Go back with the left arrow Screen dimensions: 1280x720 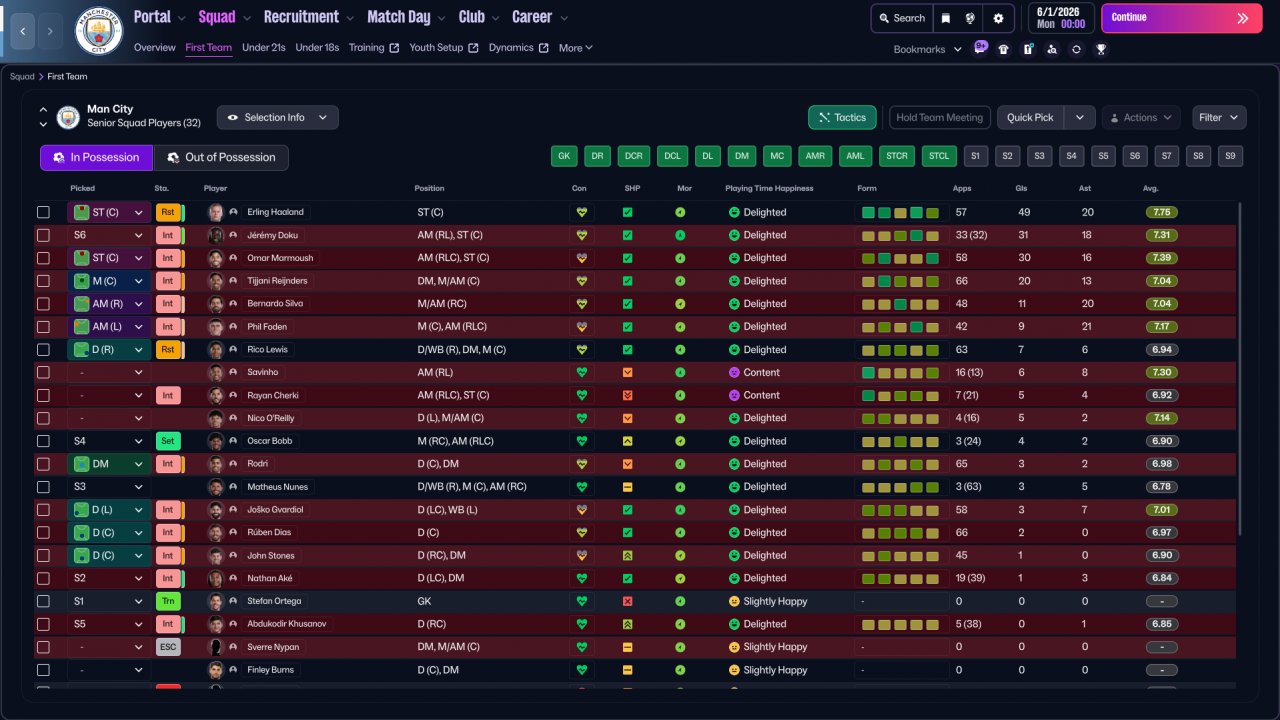(23, 31)
